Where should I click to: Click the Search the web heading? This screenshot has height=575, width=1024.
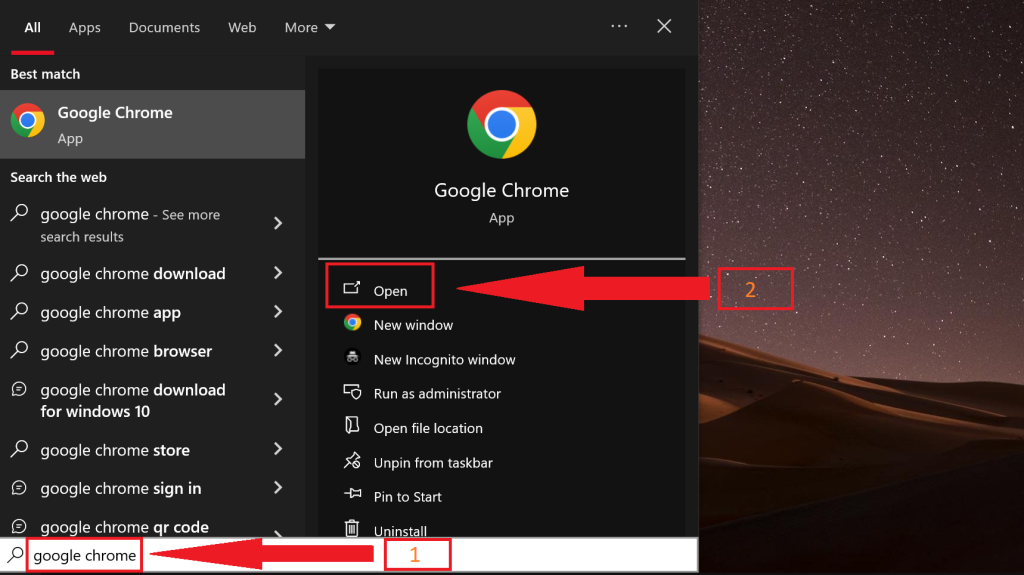point(58,177)
